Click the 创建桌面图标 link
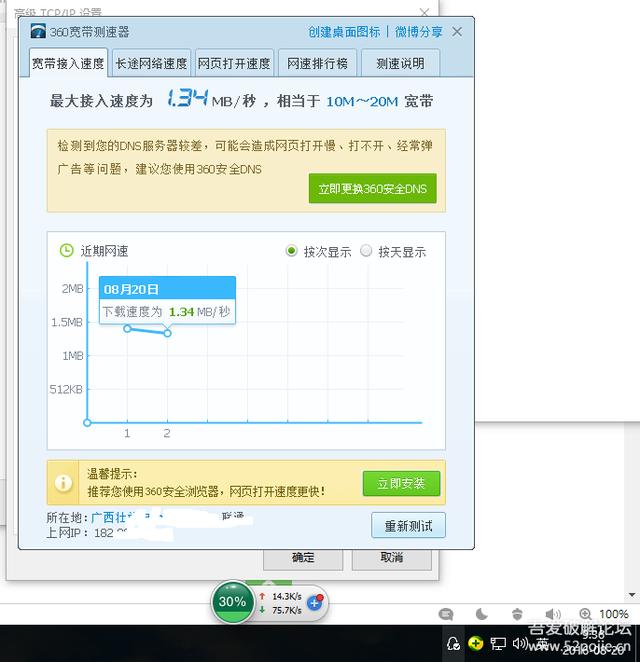The width and height of the screenshot is (640, 662). point(344,32)
